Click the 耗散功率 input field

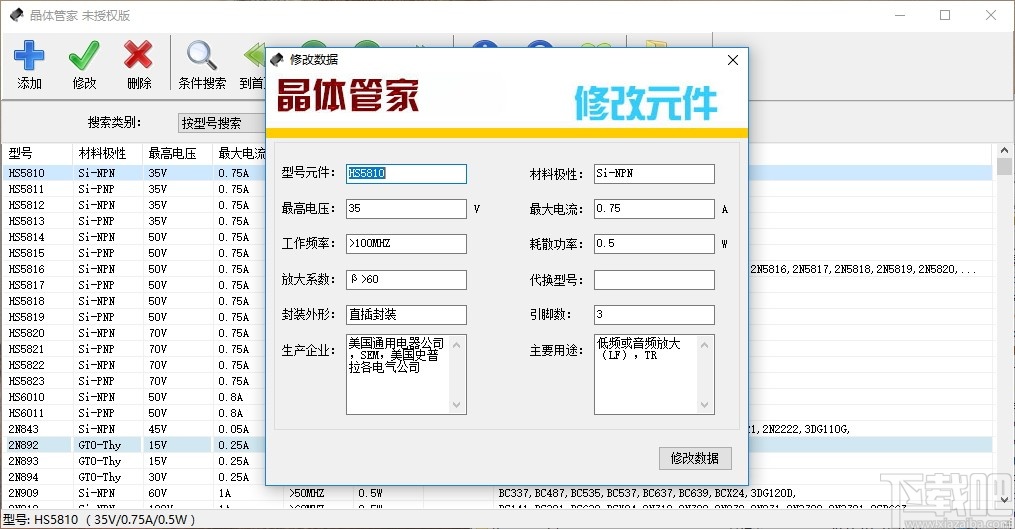point(654,243)
